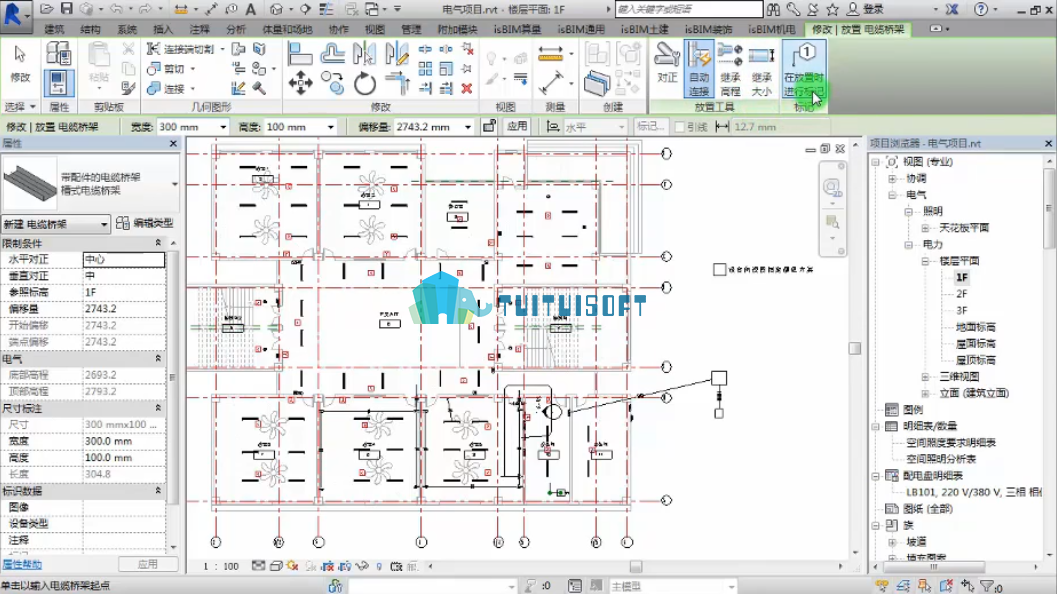Open the offset (偏移量) 2743.2 mm dropdown
This screenshot has width=1057, height=594.
pos(467,127)
